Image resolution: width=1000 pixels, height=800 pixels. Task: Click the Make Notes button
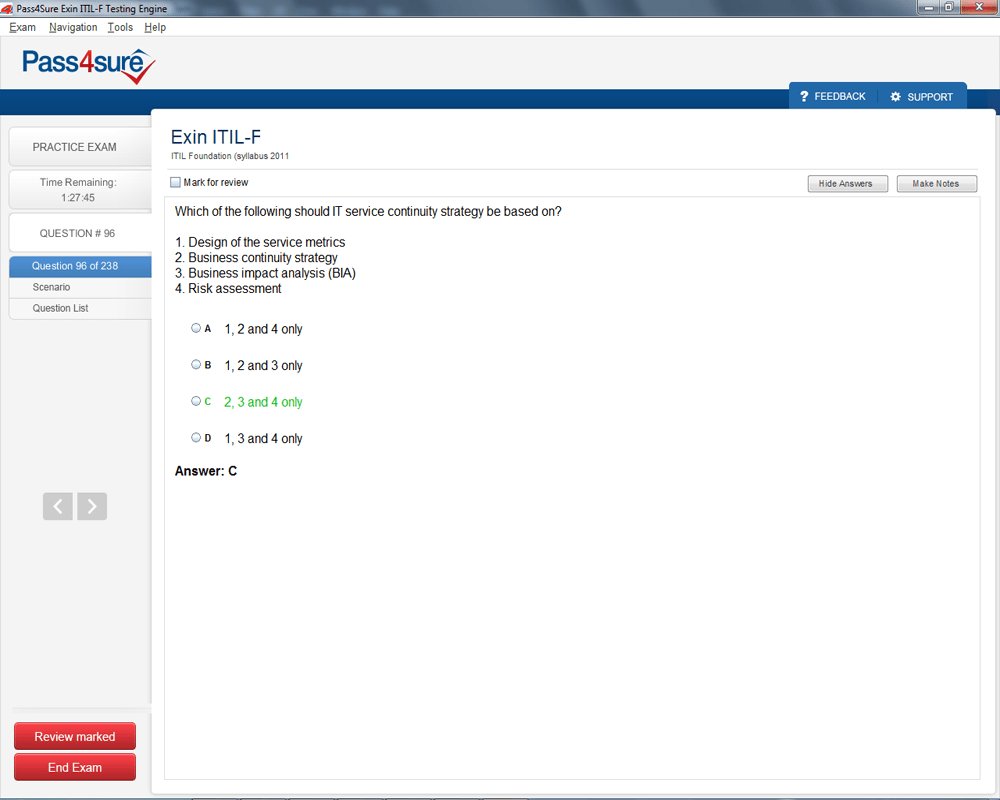936,184
